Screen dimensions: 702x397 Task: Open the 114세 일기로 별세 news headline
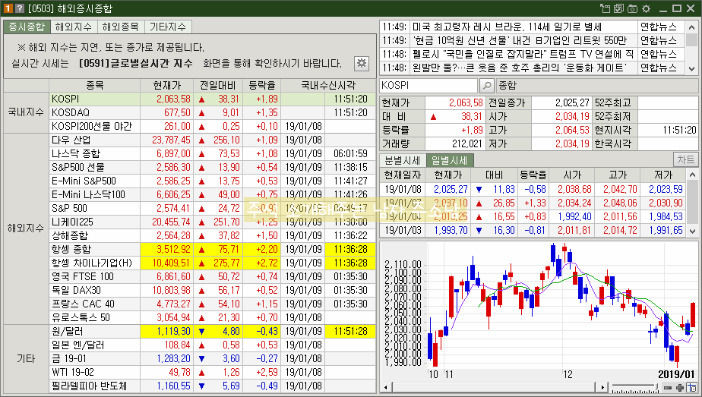507,27
